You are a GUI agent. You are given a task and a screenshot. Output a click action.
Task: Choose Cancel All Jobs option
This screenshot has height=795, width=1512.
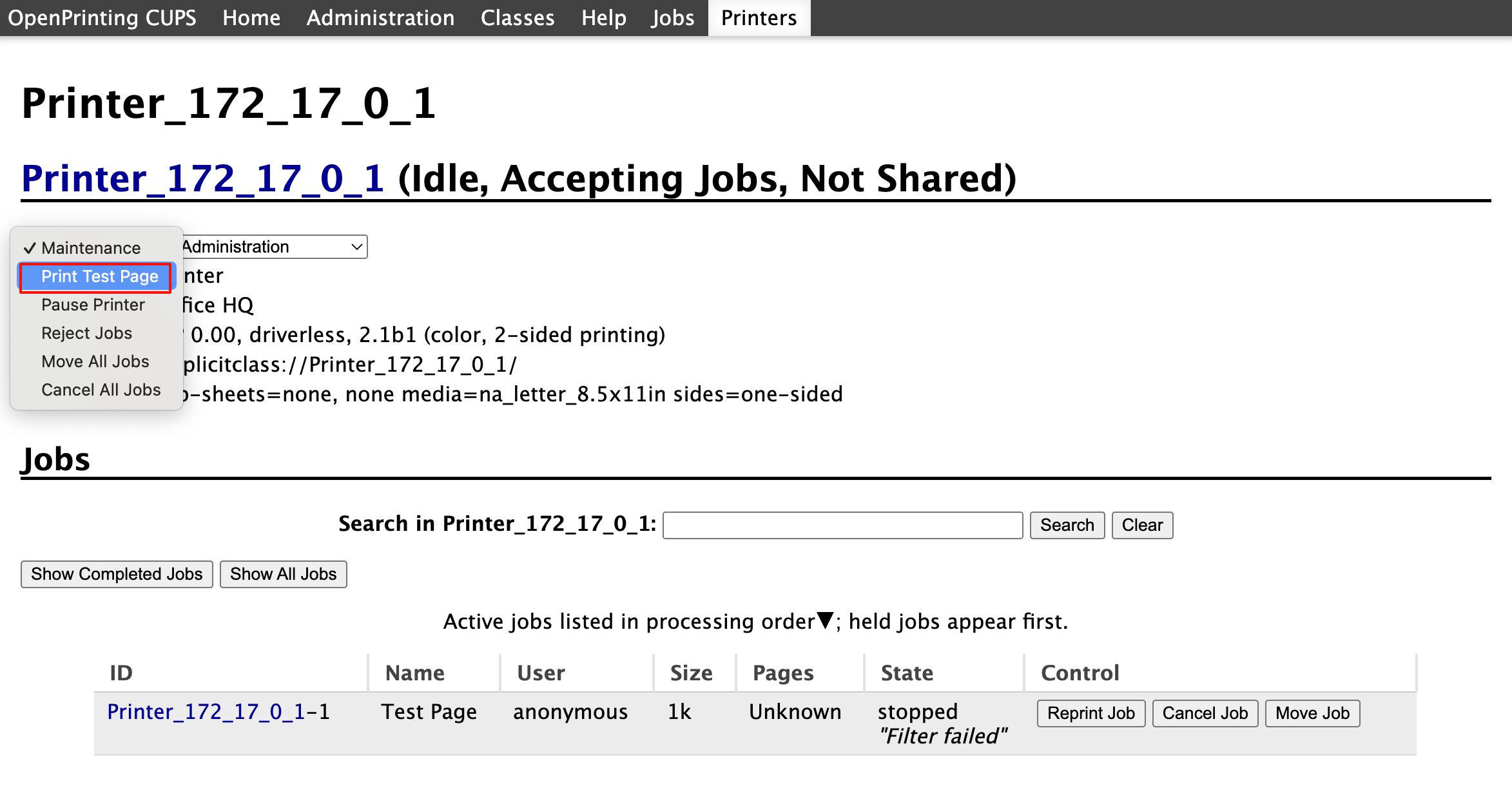tap(101, 390)
